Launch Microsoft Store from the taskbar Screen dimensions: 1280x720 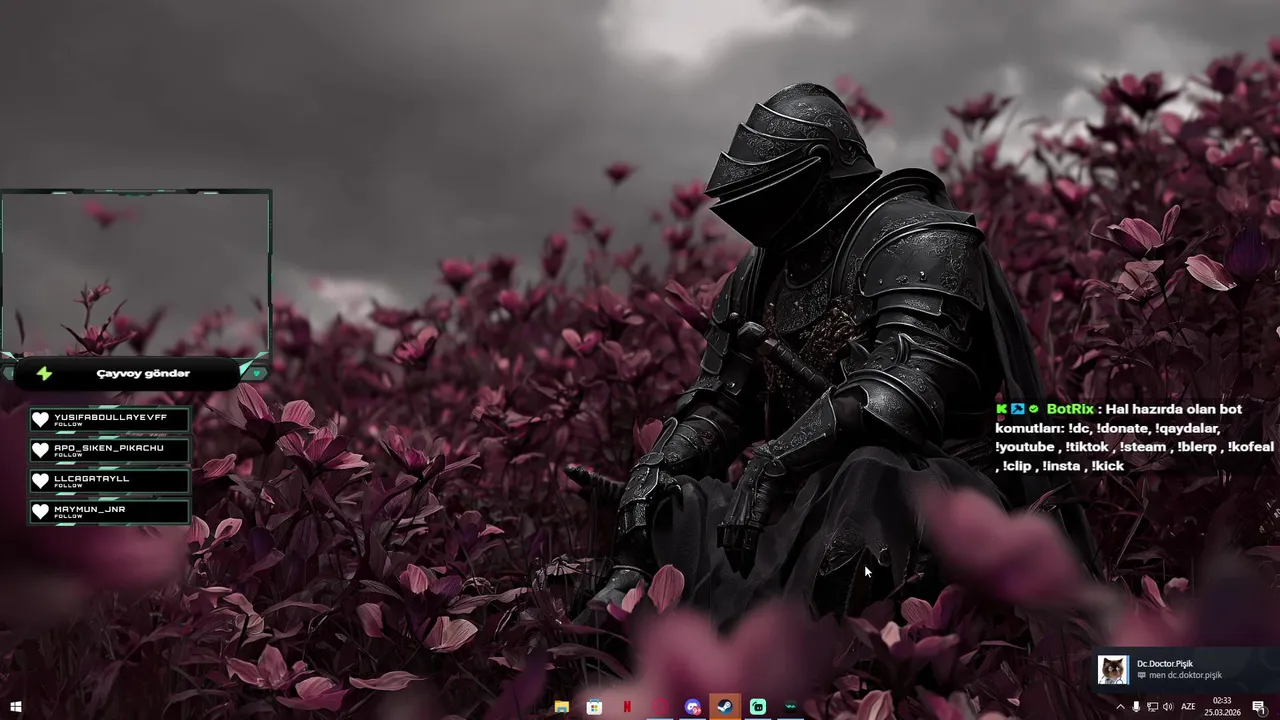[594, 707]
